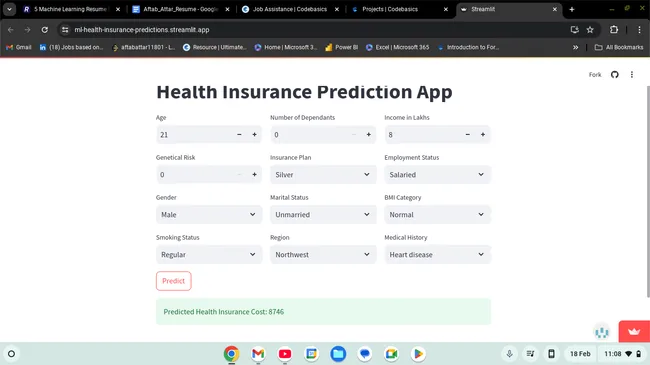Image resolution: width=650 pixels, height=365 pixels.
Task: Click the Predict button
Action: [173, 281]
